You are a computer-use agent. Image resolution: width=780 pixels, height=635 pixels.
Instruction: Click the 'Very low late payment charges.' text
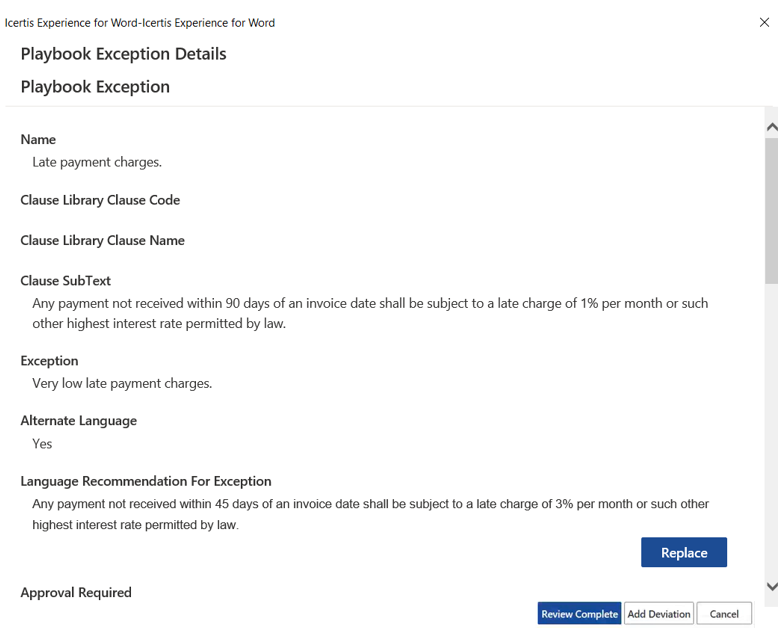point(122,383)
